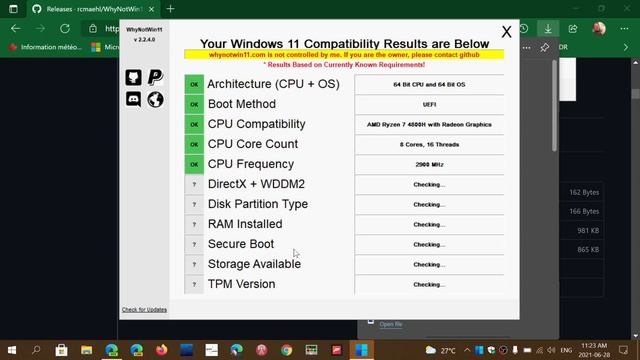Expand the favorites bar overflow chevron
640x360 pixels.
point(626,47)
